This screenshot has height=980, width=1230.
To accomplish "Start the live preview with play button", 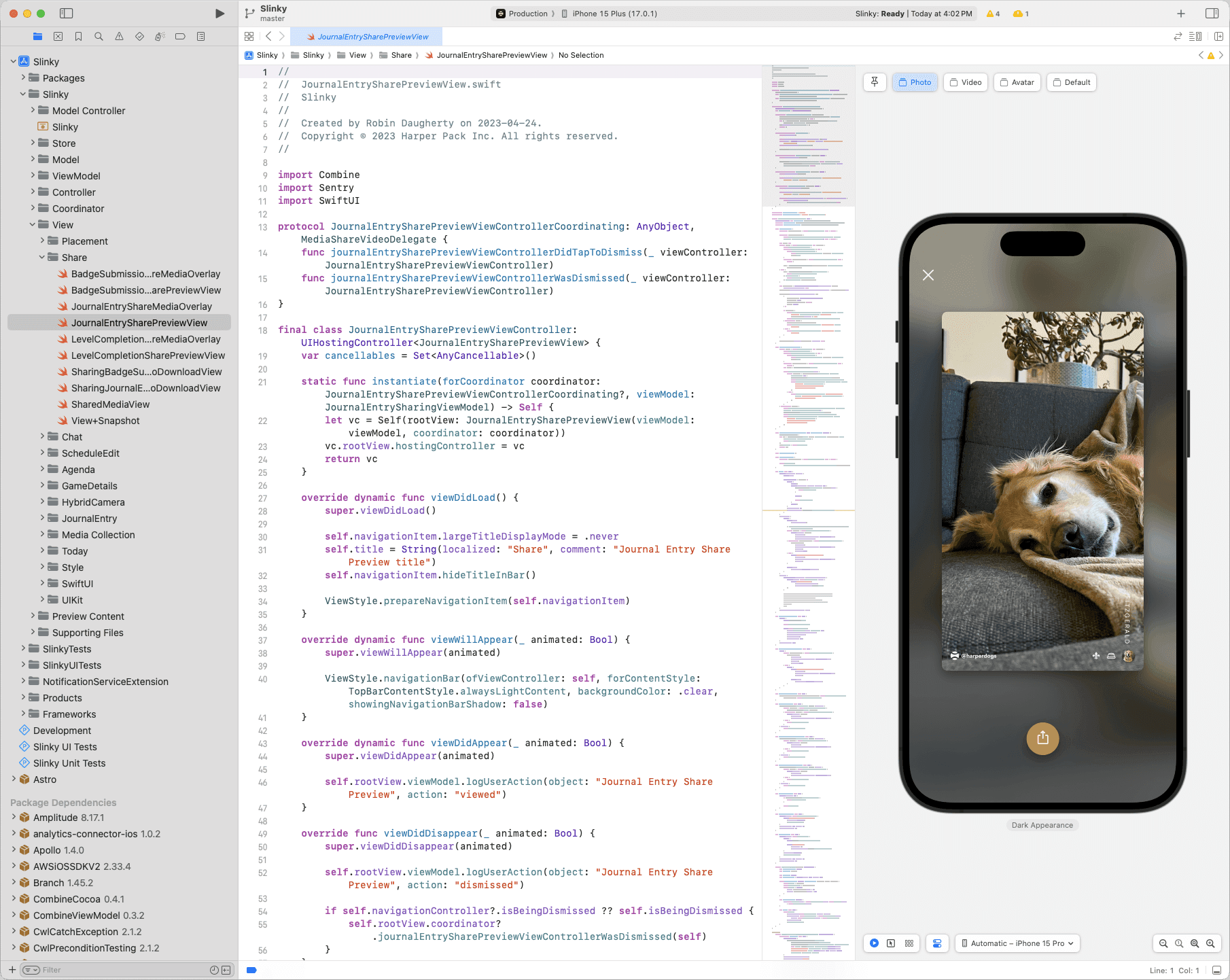I will click(x=875, y=943).
